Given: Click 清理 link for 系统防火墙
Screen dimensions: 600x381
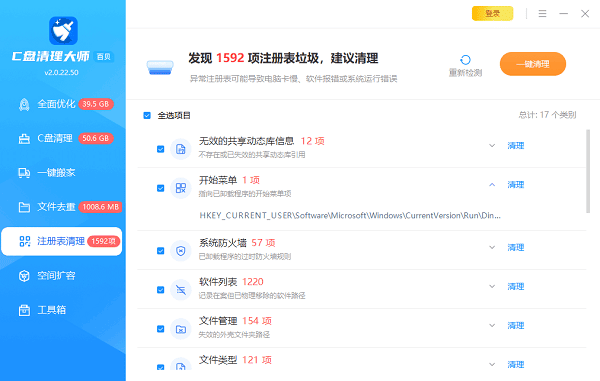Looking at the screenshot, I should [516, 247].
